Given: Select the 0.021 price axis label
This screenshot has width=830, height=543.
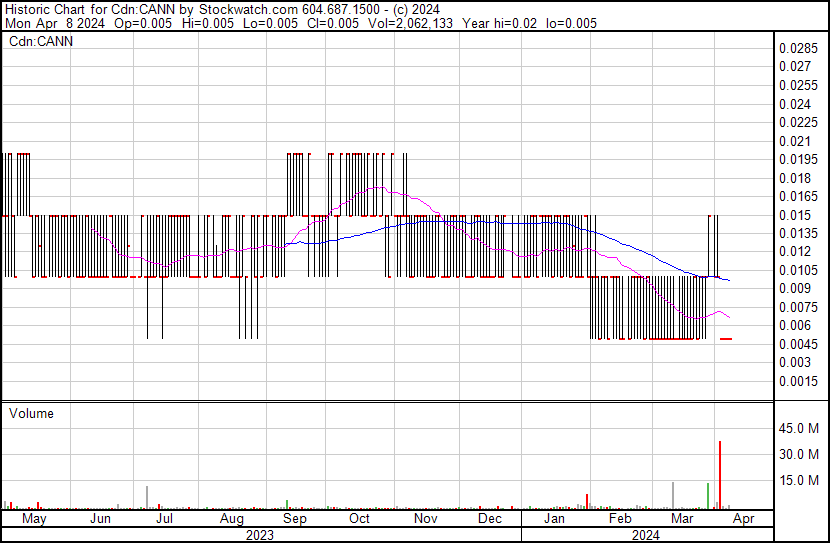Looking at the screenshot, I should [795, 141].
